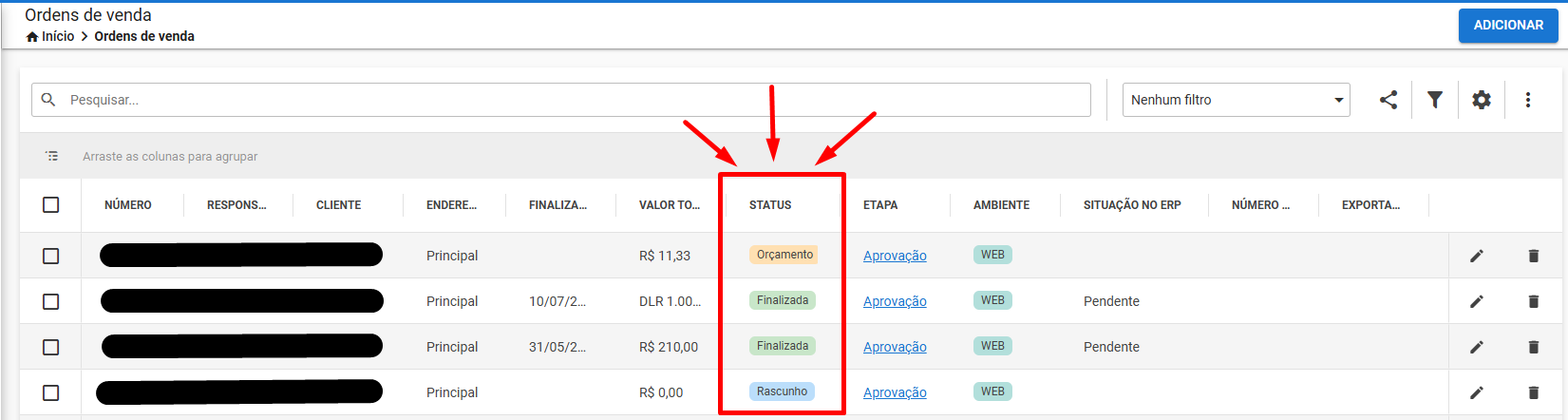The image size is (1568, 420).
Task: Check the Rascunho row checkbox
Action: click(51, 392)
